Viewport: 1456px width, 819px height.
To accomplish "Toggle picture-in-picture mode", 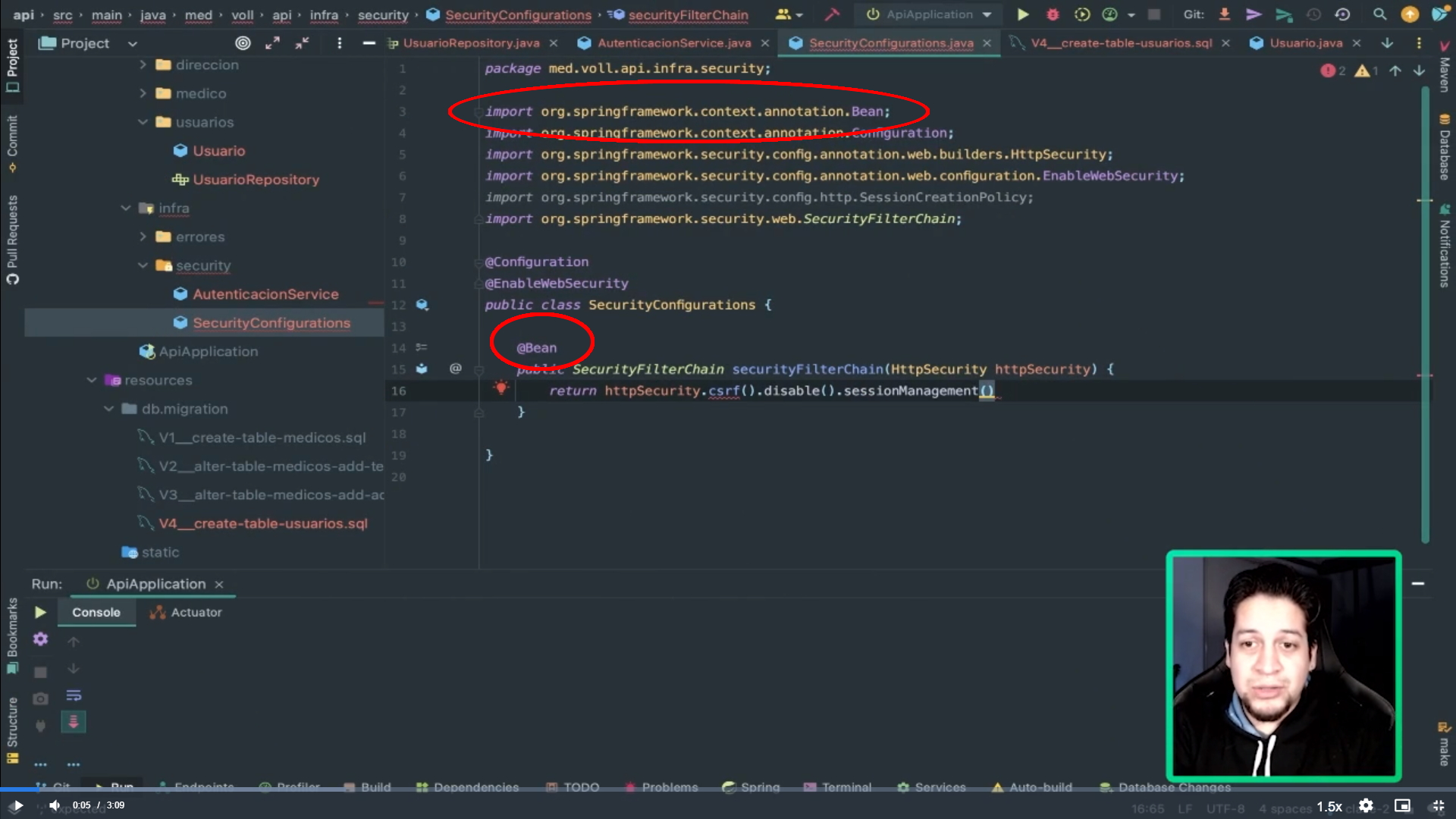I will 1403,805.
